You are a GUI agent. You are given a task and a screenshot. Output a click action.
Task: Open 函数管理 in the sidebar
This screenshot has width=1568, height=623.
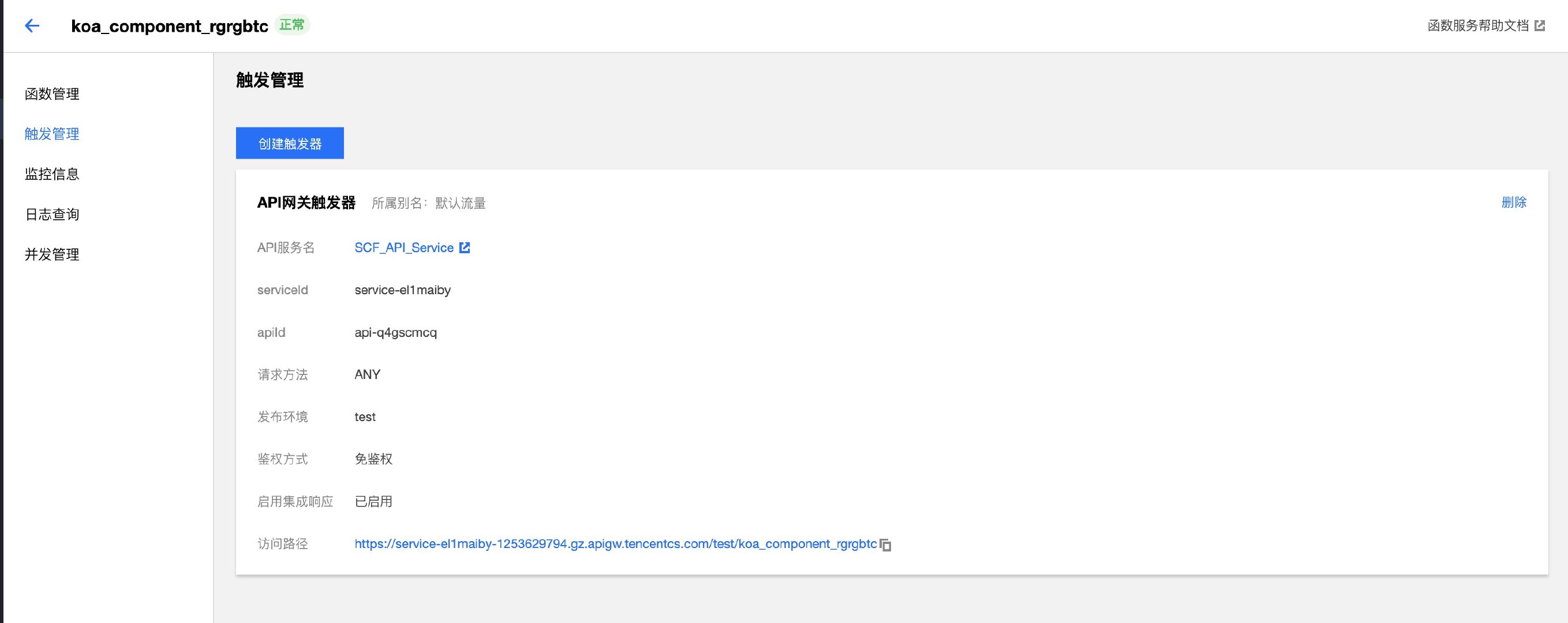tap(52, 93)
